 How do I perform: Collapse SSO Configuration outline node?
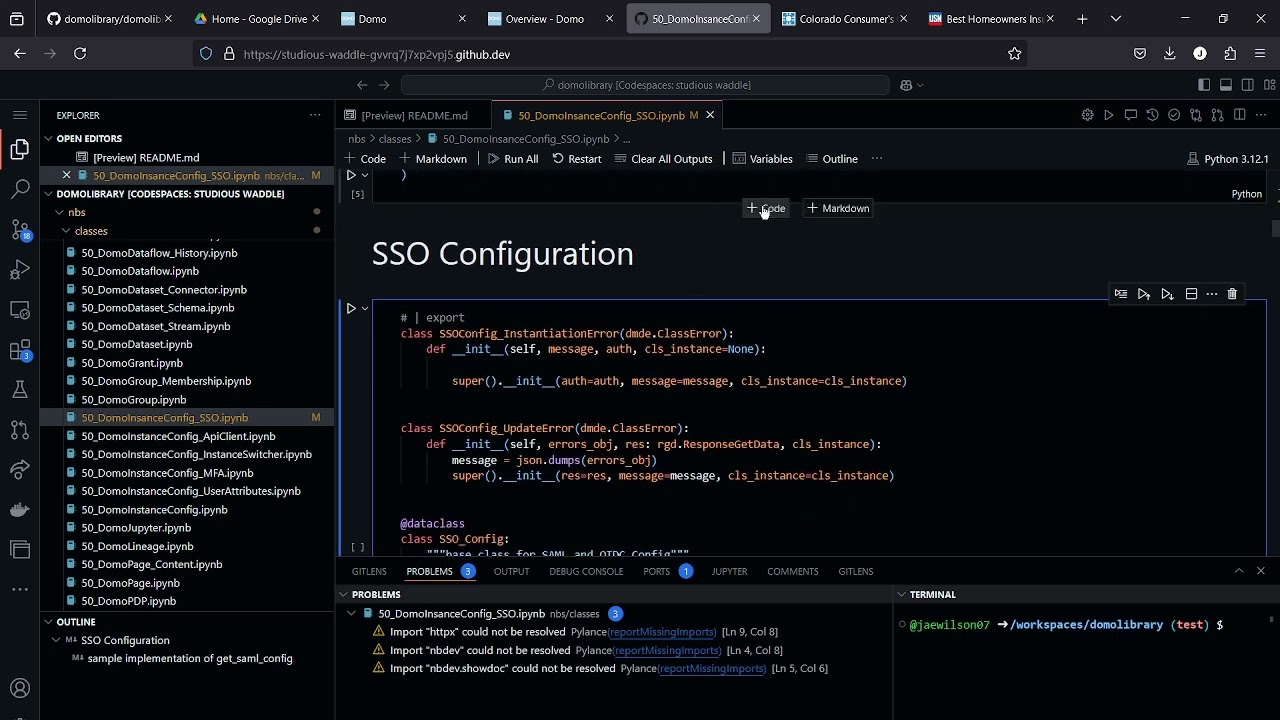tap(57, 640)
